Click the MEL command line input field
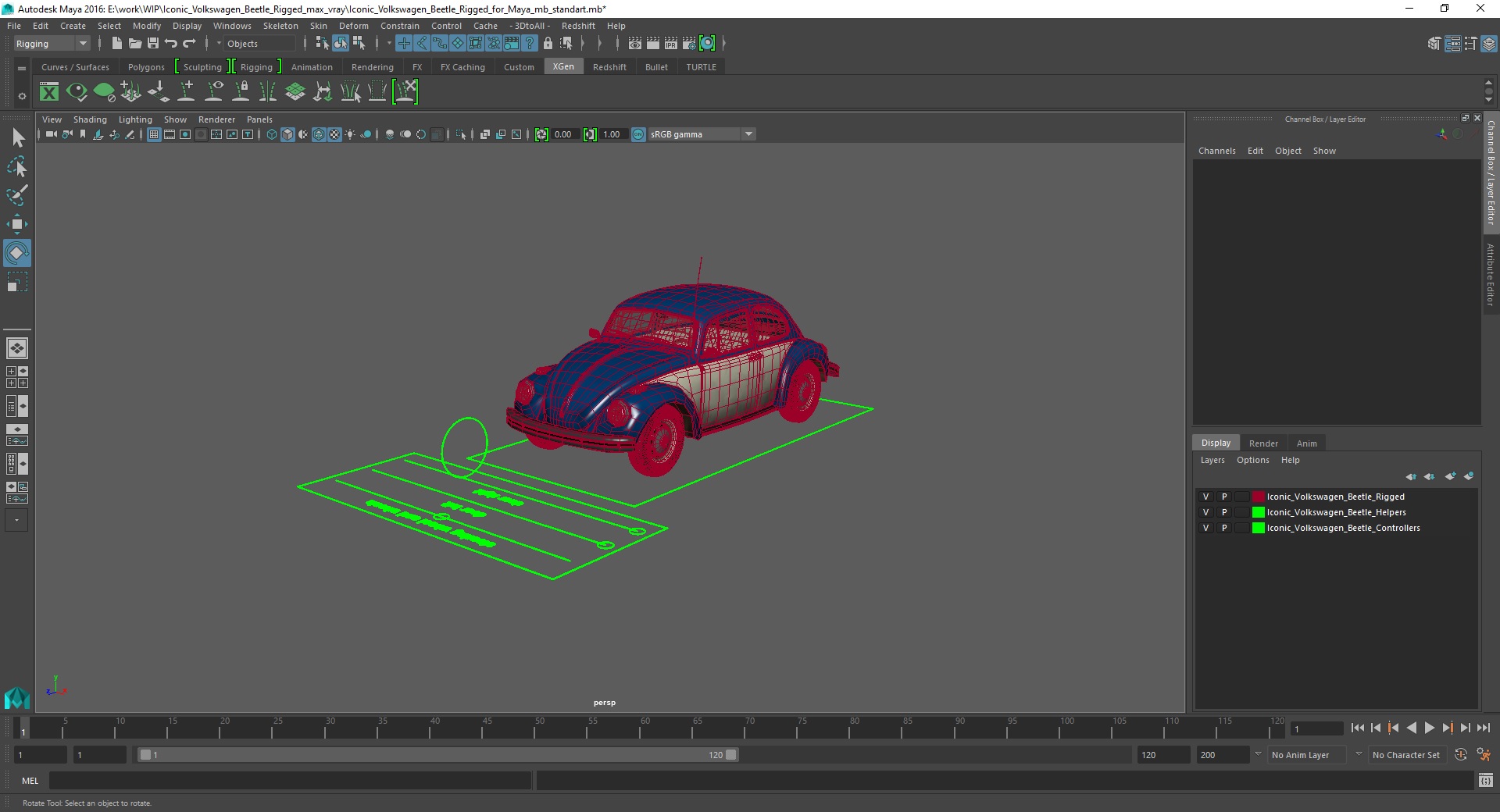This screenshot has width=1500, height=812. coord(290,780)
